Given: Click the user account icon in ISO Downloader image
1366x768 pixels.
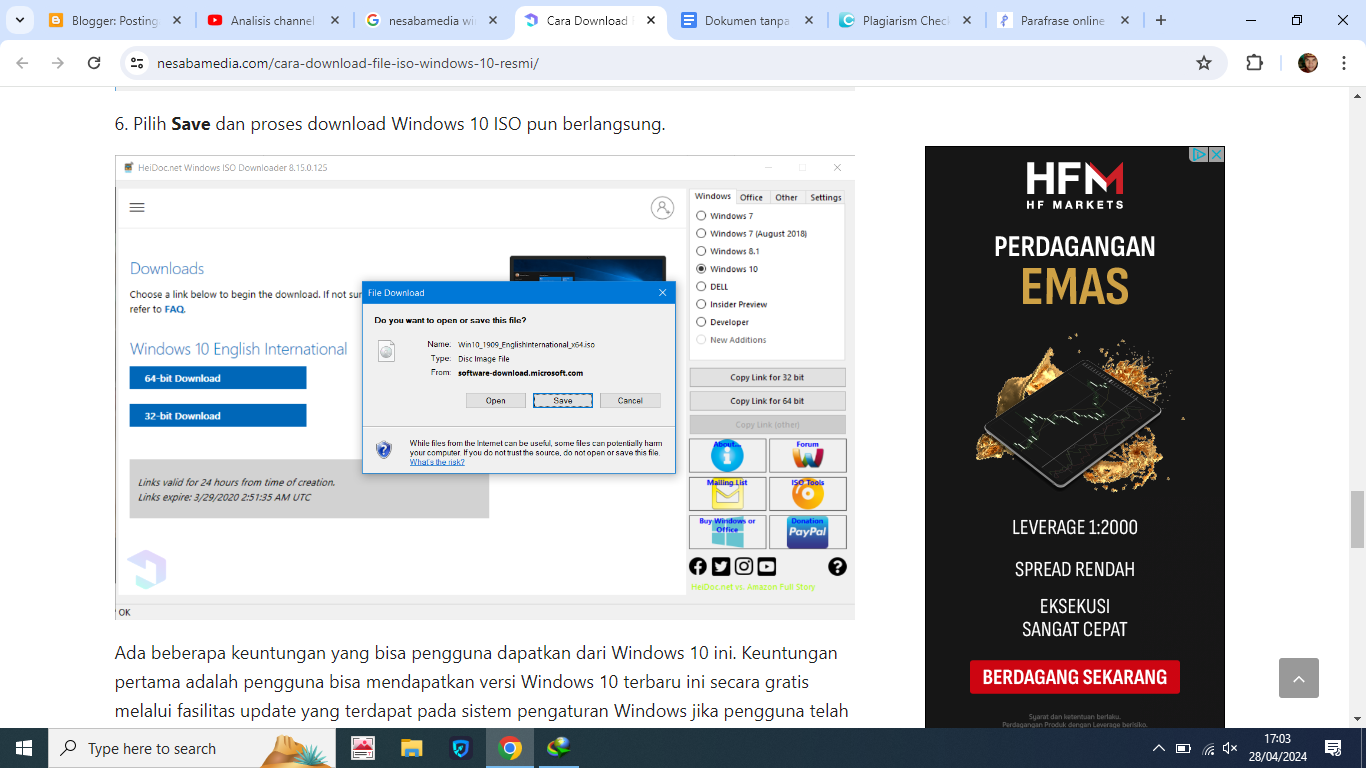Looking at the screenshot, I should [662, 207].
